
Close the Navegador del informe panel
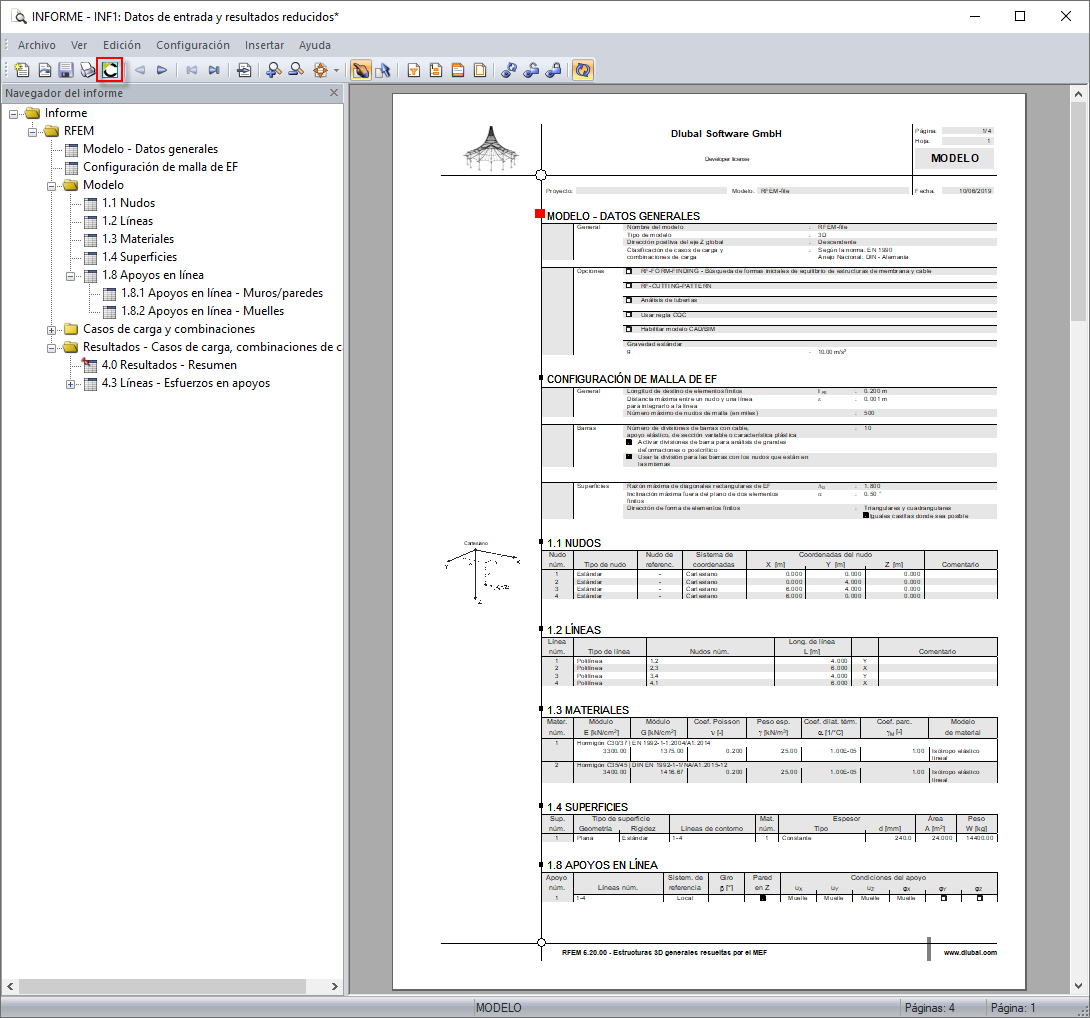click(334, 92)
